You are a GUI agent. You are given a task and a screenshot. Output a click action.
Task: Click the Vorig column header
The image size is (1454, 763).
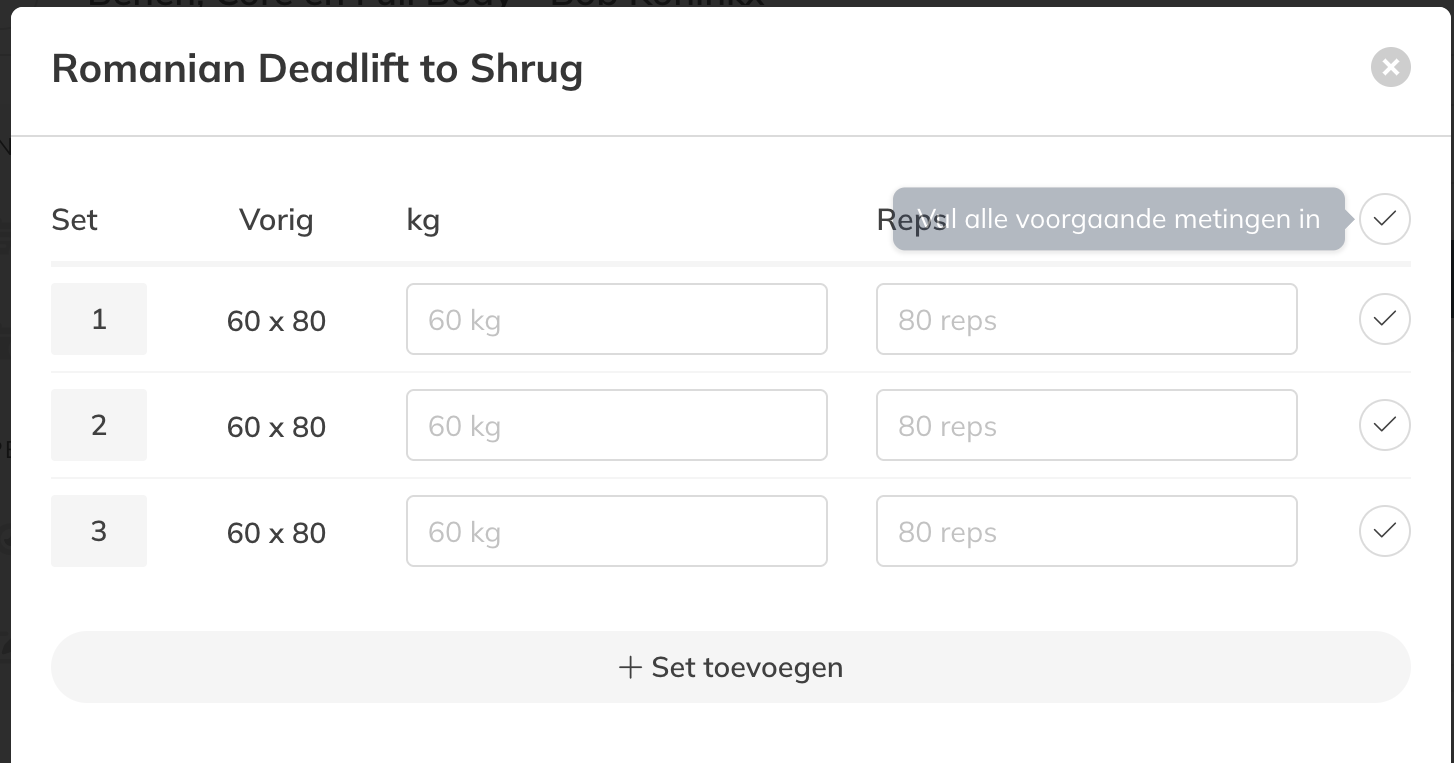276,220
